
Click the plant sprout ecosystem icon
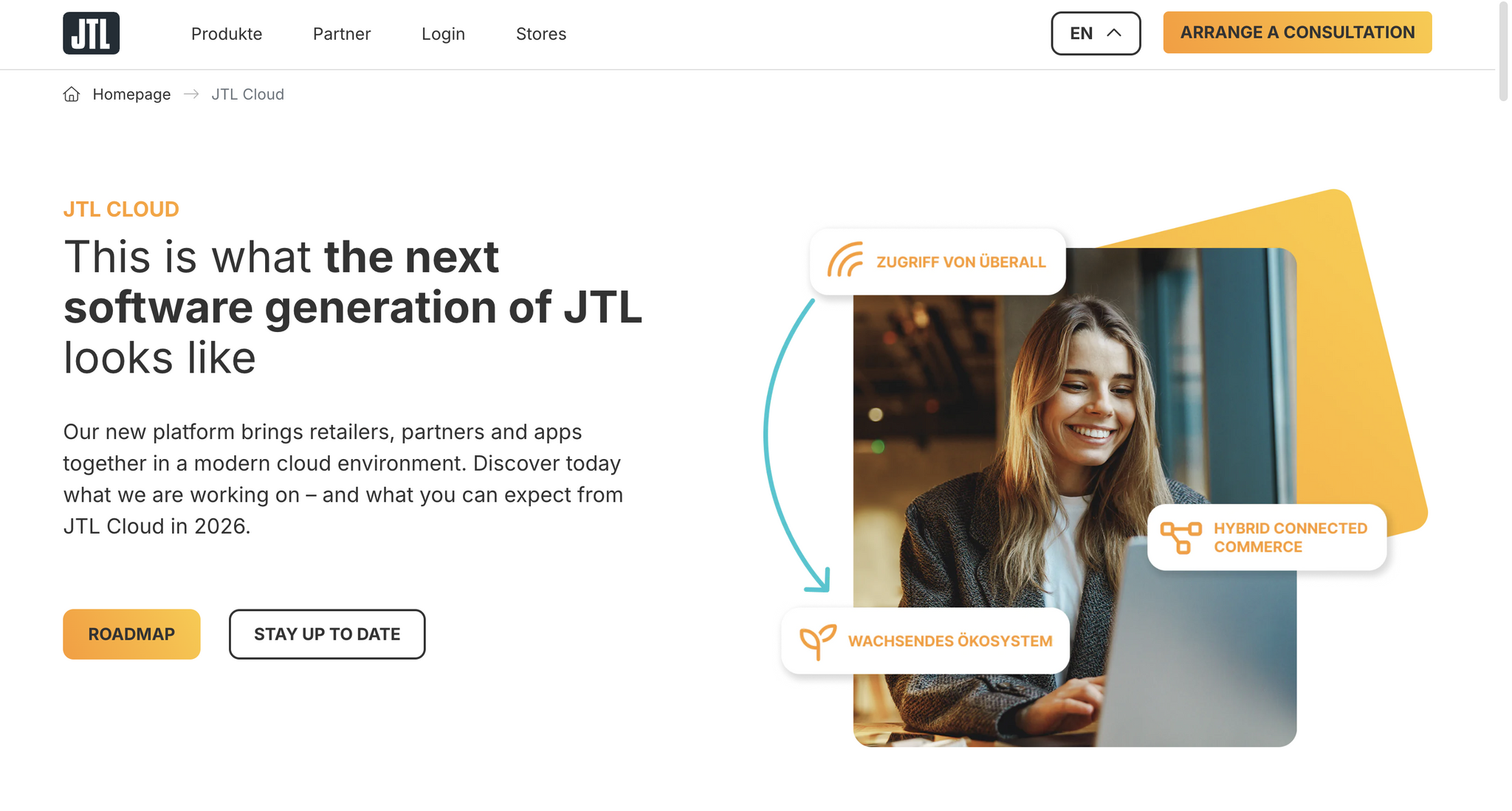click(x=817, y=641)
